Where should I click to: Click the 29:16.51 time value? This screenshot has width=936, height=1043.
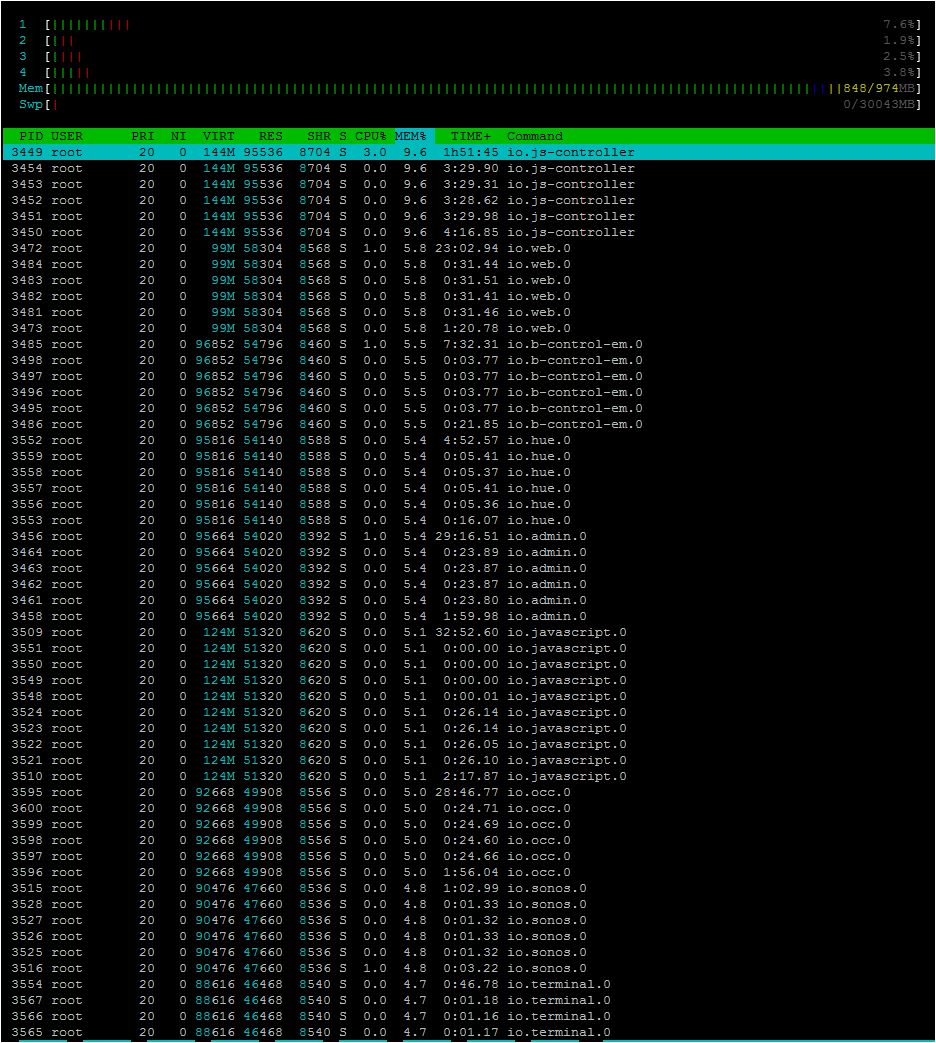pyautogui.click(x=466, y=536)
